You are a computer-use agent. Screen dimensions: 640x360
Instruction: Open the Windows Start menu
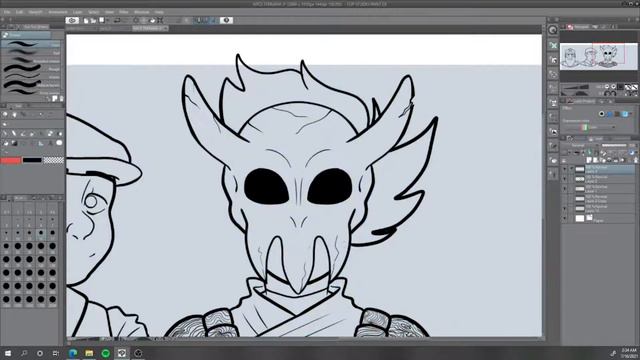click(x=8, y=353)
